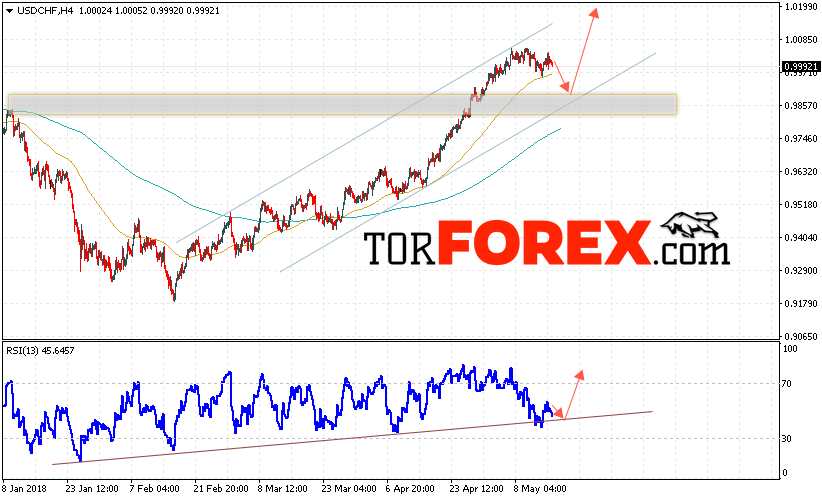Screen dimensions: 822x500
Task: Click the 21 Feb 20:00 time label
Action: pos(221,488)
